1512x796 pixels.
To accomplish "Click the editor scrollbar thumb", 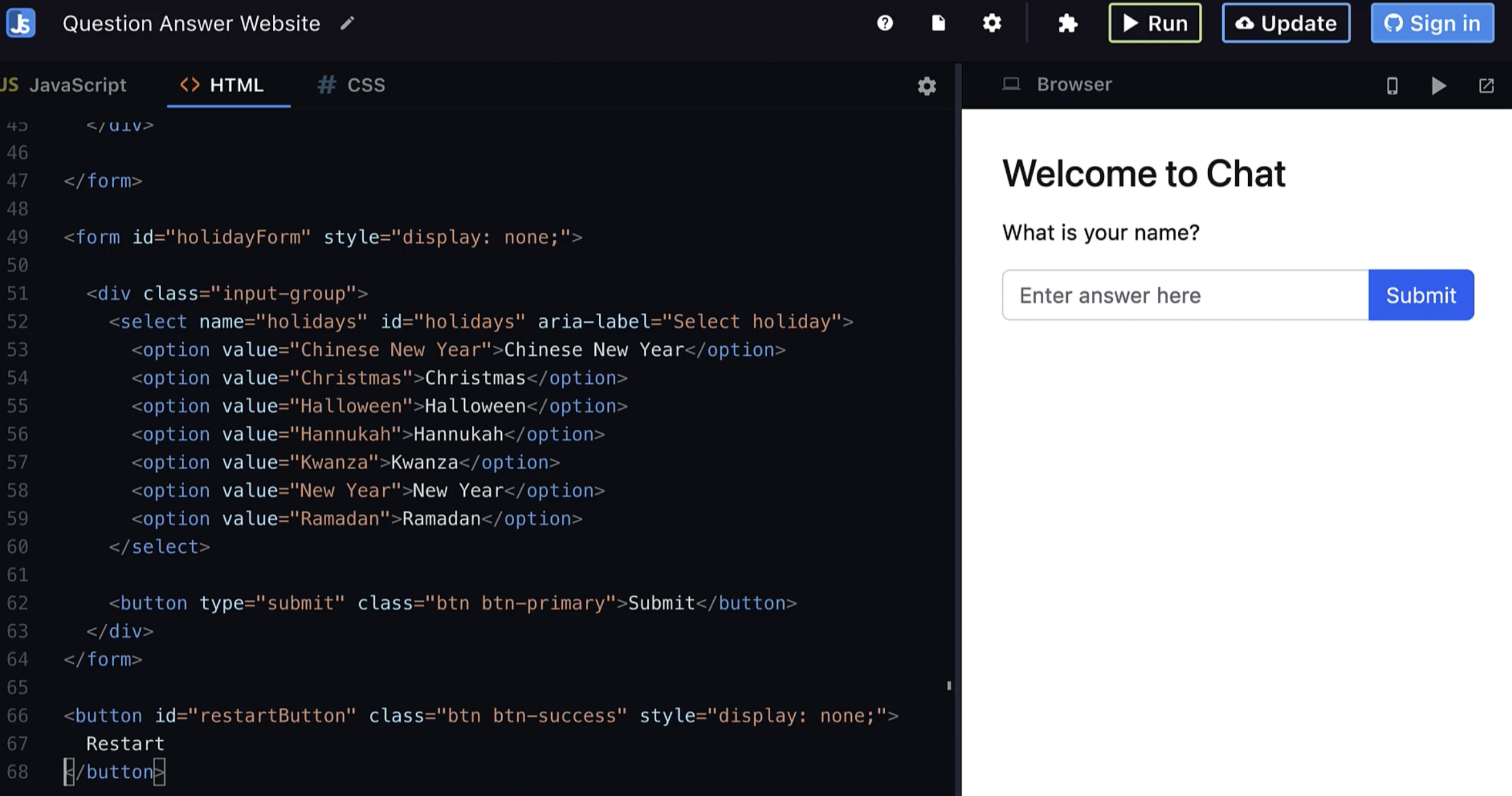I will [949, 685].
